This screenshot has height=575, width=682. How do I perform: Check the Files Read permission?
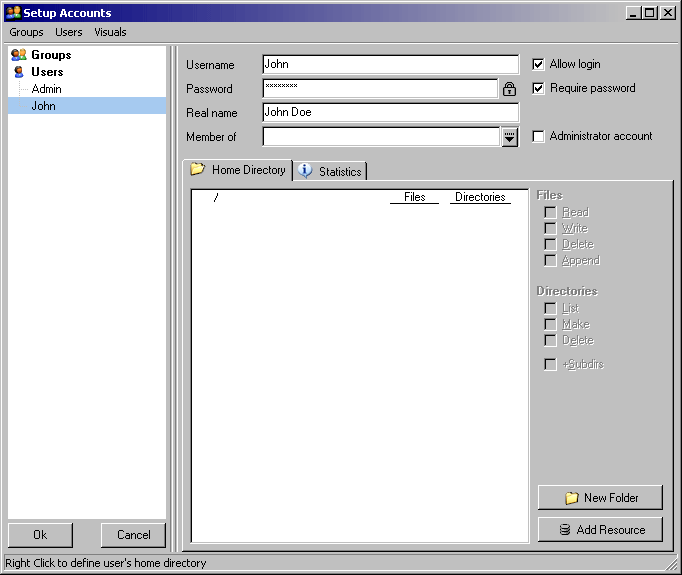[x=550, y=212]
